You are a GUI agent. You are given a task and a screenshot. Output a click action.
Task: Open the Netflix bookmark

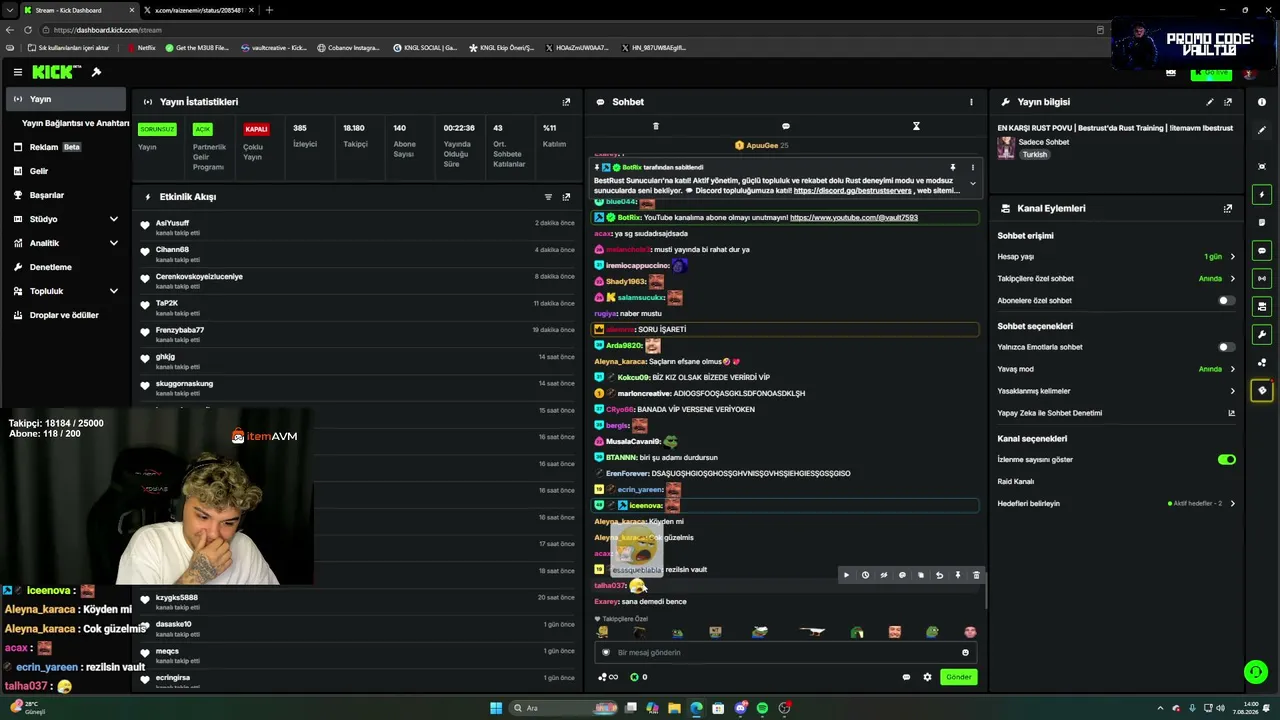(141, 48)
